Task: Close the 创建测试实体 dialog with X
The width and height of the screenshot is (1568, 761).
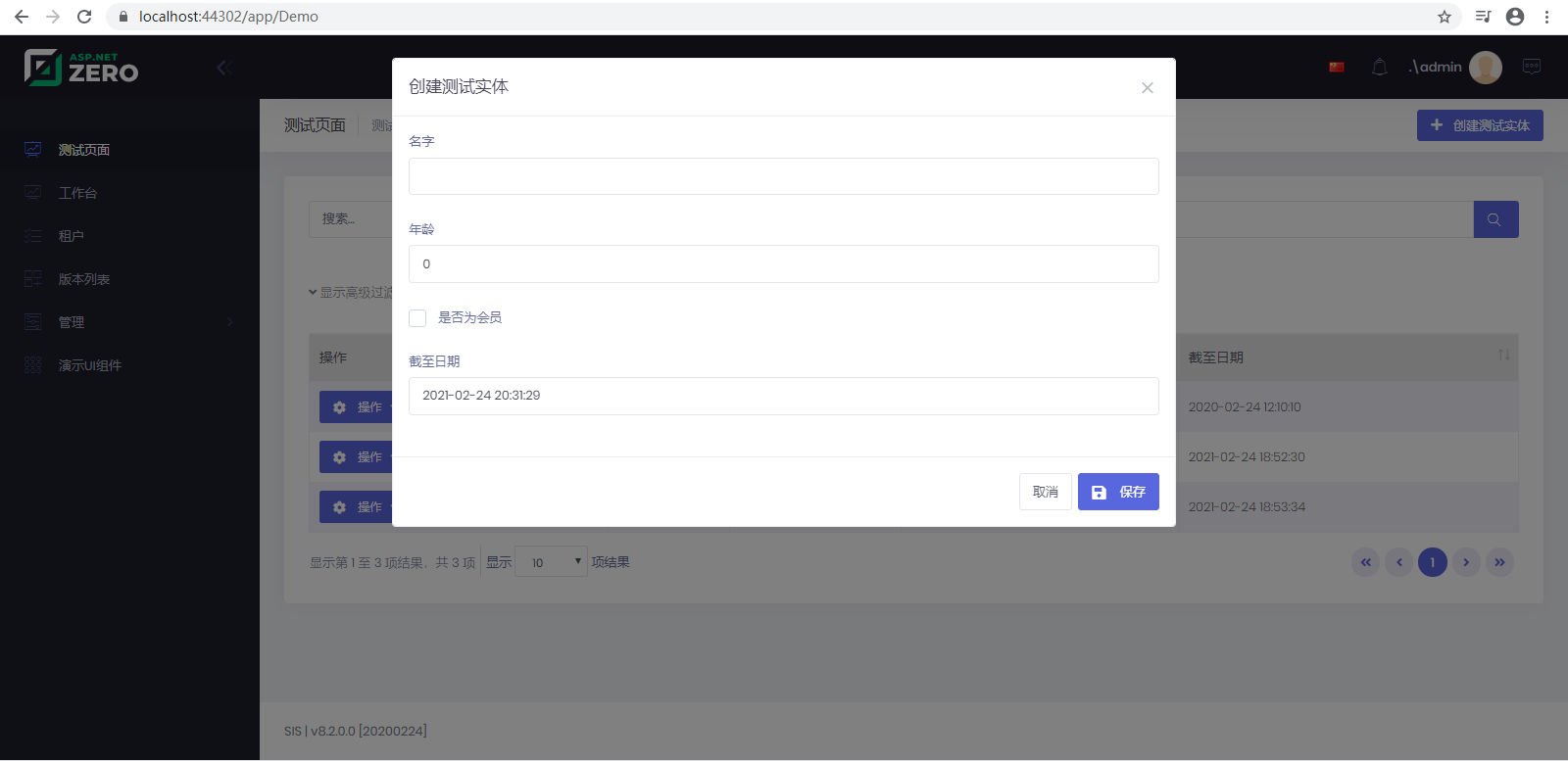Action: (x=1148, y=88)
